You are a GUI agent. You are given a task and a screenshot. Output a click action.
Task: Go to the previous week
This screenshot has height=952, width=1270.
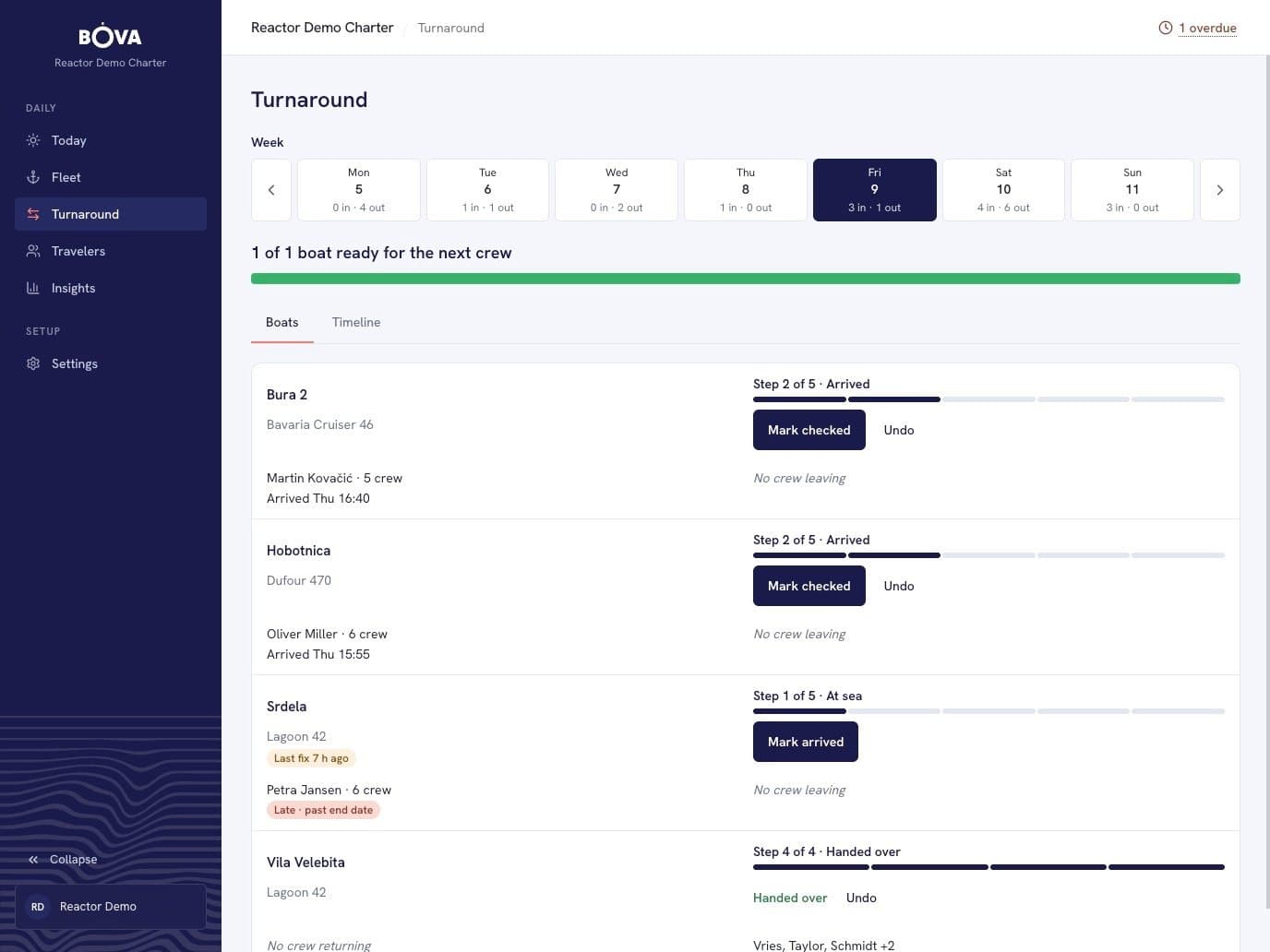271,190
